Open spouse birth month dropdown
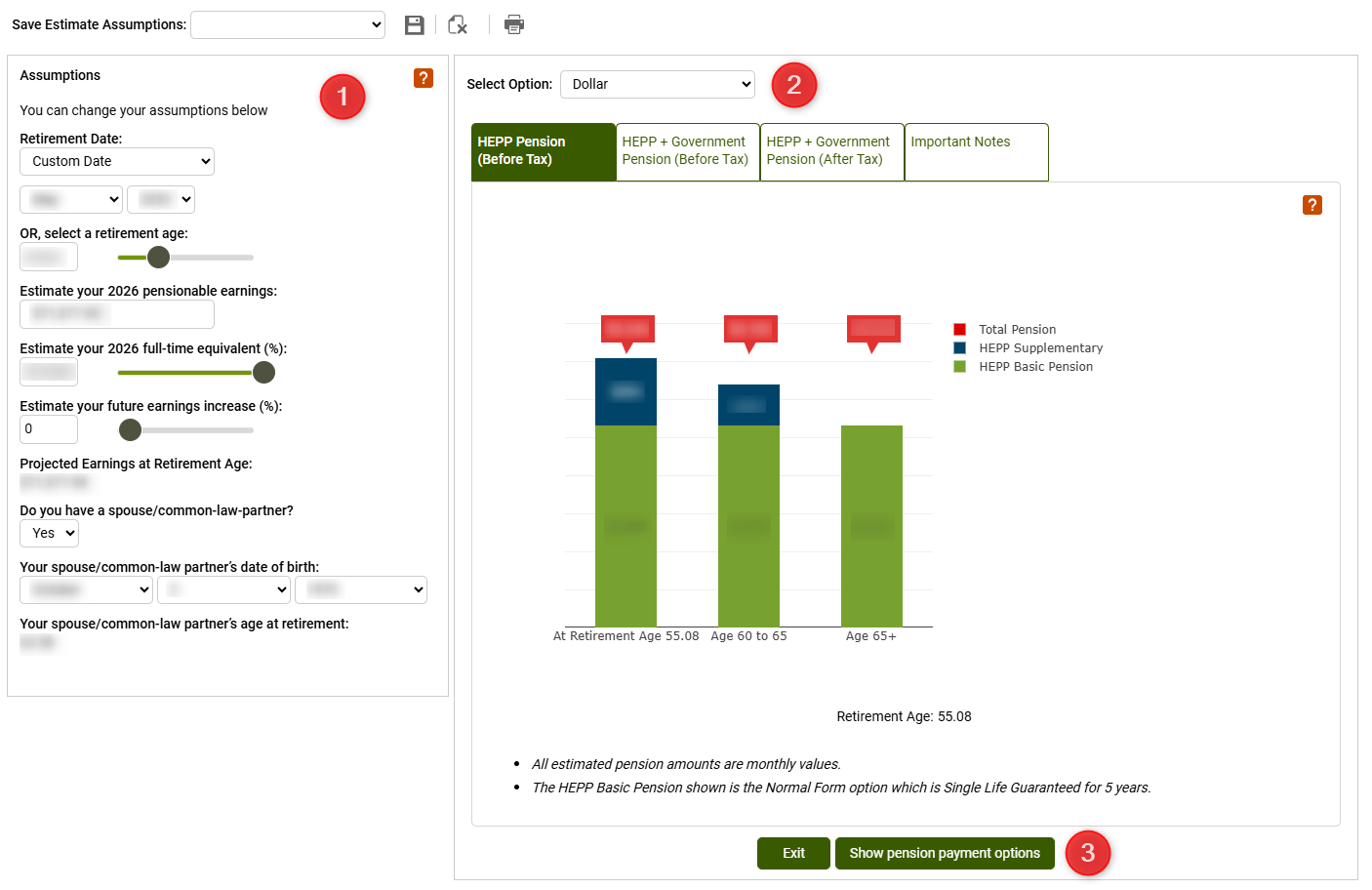 coord(87,590)
